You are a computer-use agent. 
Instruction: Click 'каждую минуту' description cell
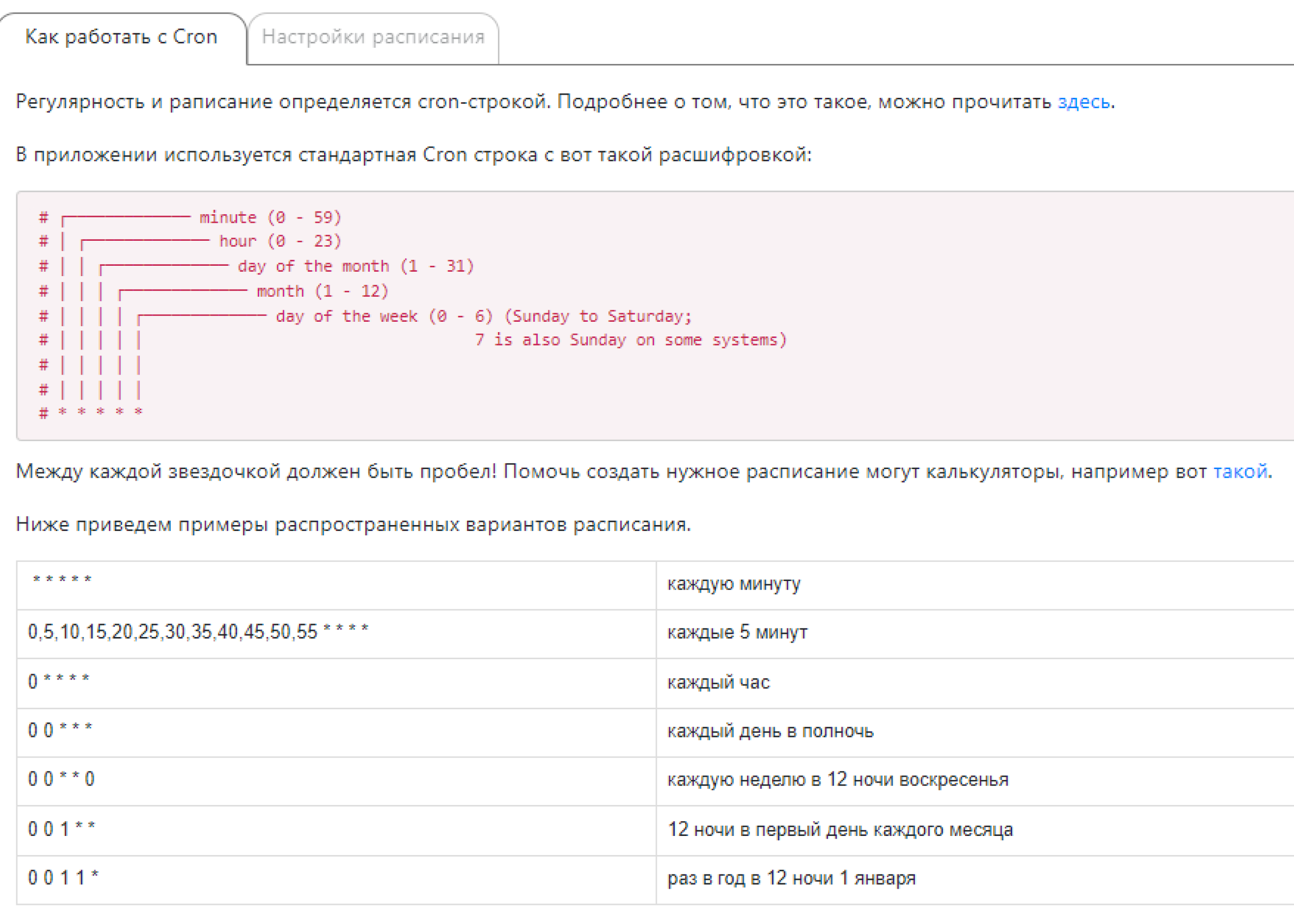733,584
